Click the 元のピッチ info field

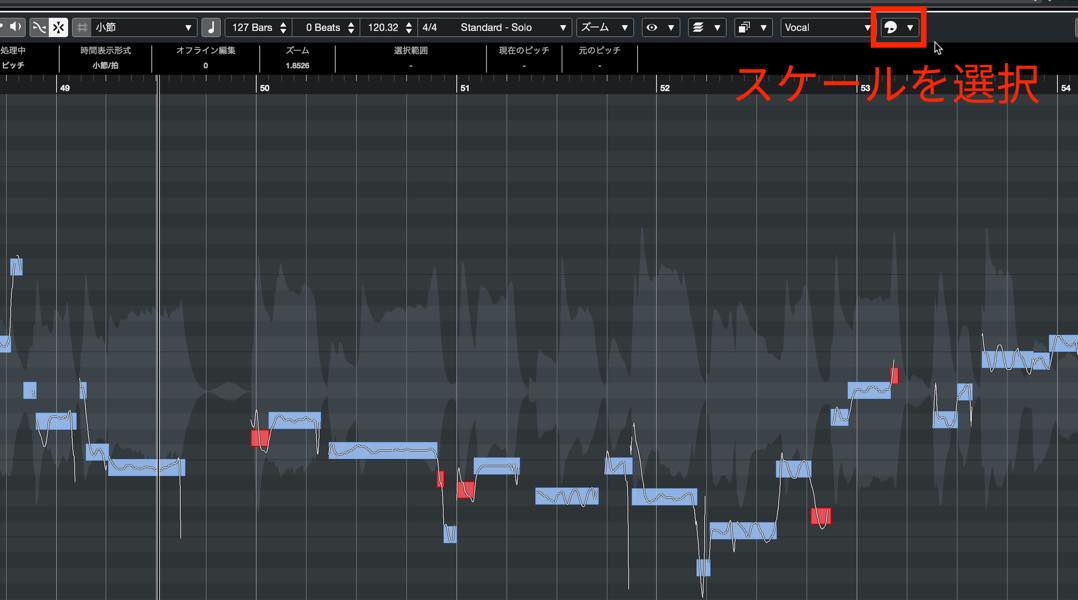pyautogui.click(x=600, y=60)
